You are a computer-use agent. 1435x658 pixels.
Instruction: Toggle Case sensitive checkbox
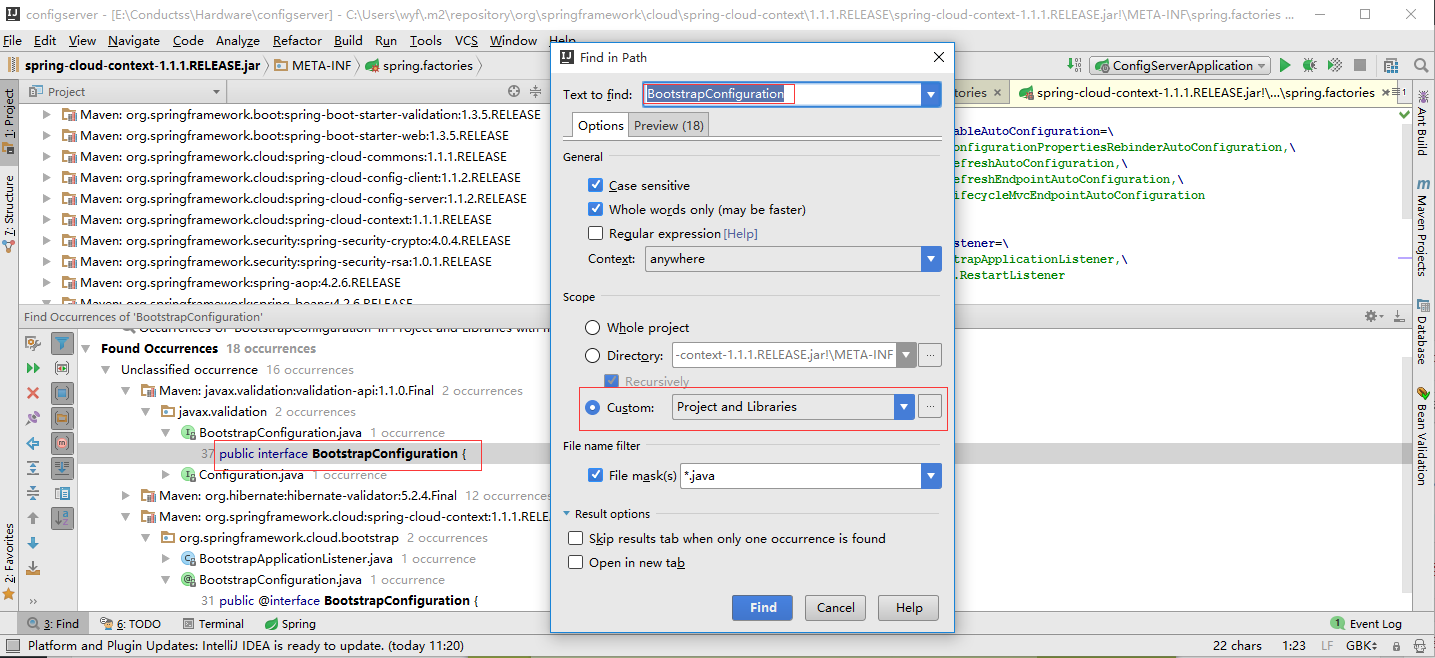pyautogui.click(x=596, y=185)
